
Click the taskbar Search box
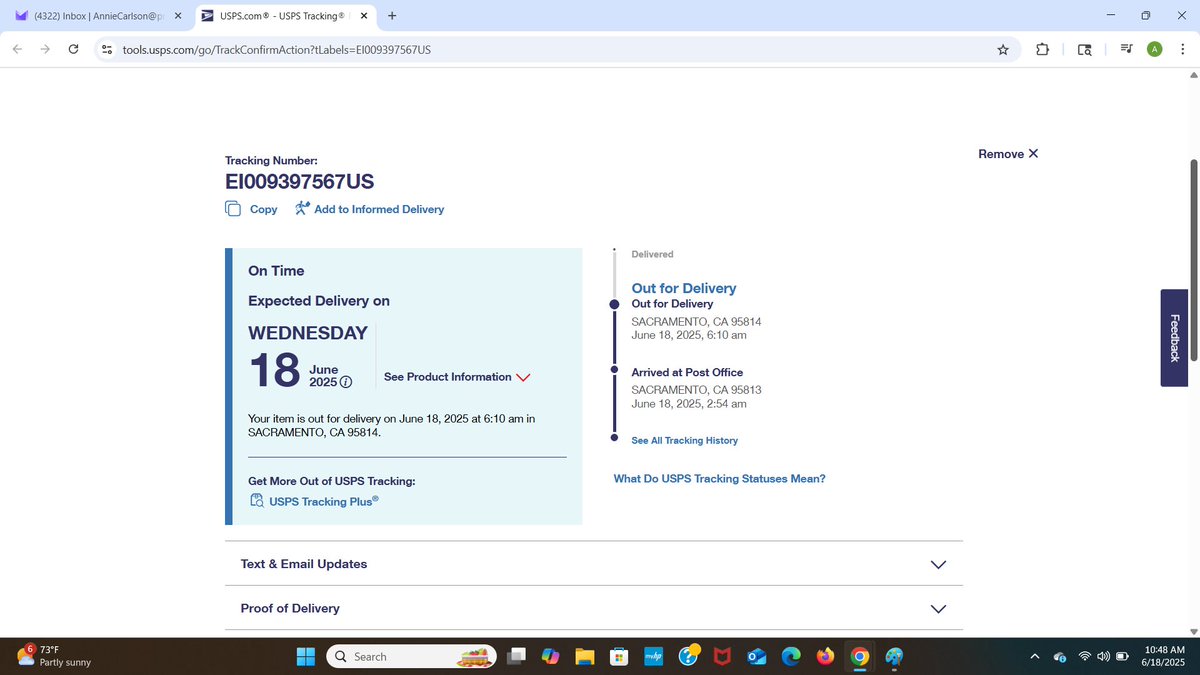[411, 657]
